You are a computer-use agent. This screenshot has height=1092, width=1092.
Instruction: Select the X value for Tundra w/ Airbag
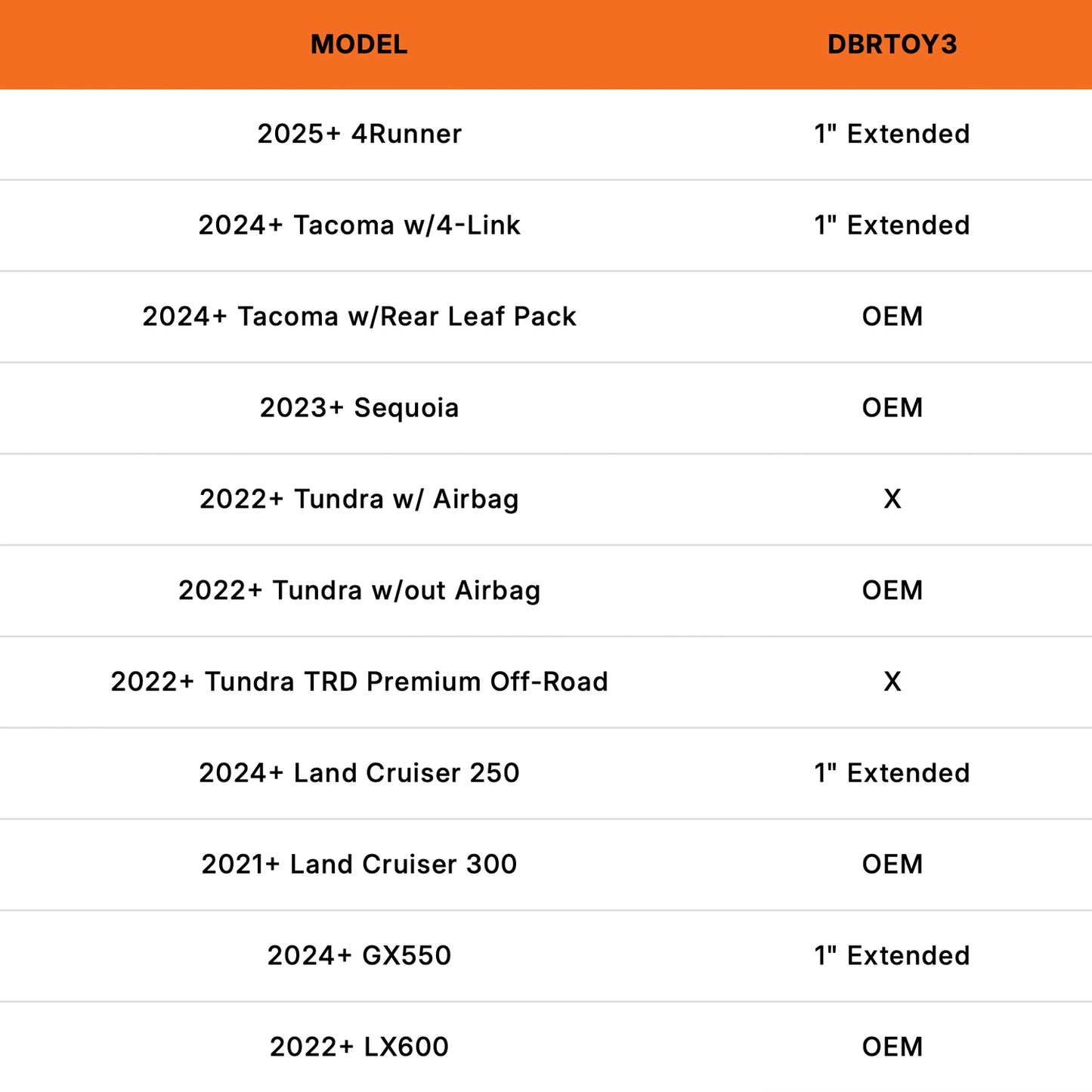(x=892, y=500)
